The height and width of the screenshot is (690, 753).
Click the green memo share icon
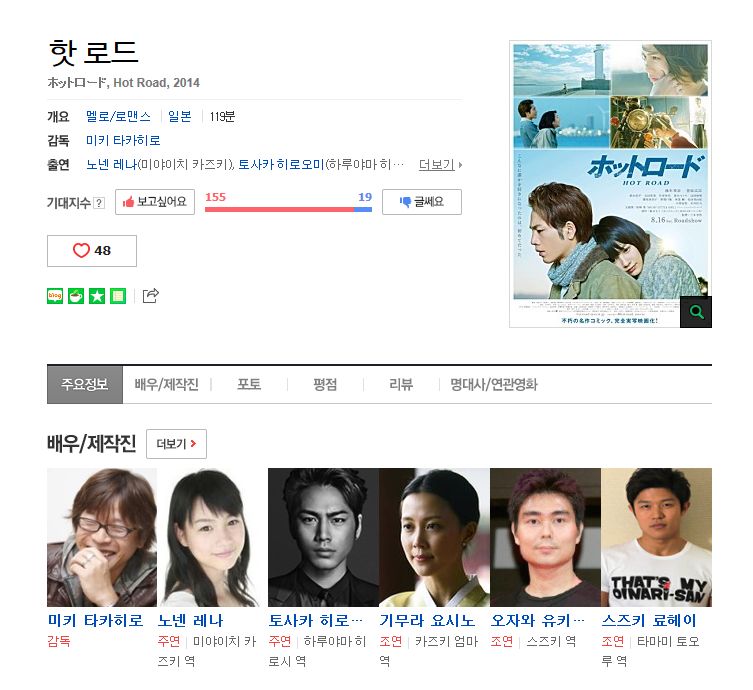(x=118, y=296)
